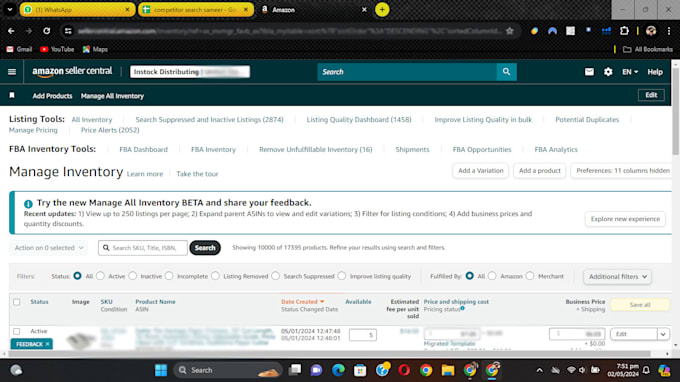Viewport: 680px width, 382px height.
Task: Open the browser extensions puzzle icon
Action: (624, 31)
